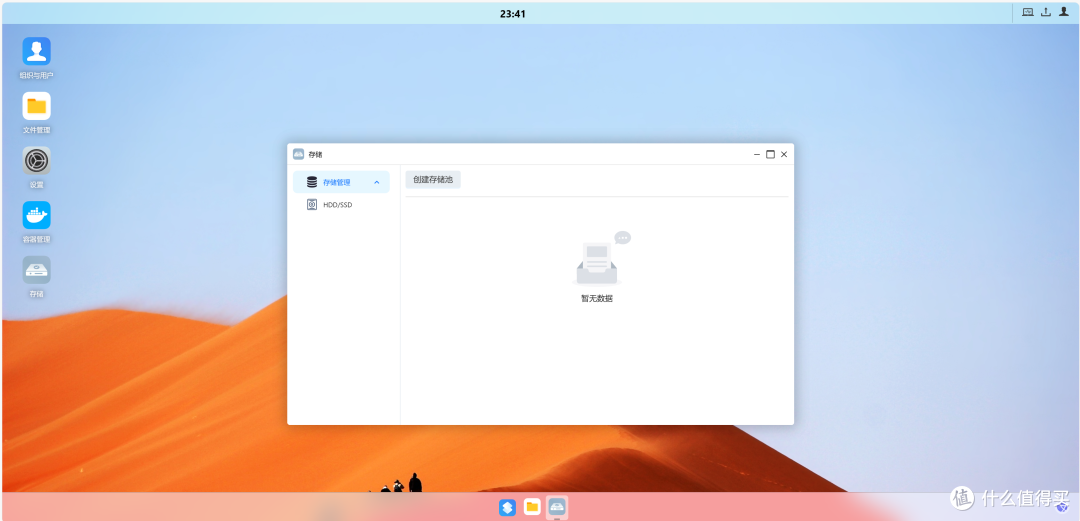Select 存储管理 in the storage sidebar
The width and height of the screenshot is (1080, 521).
tap(341, 182)
